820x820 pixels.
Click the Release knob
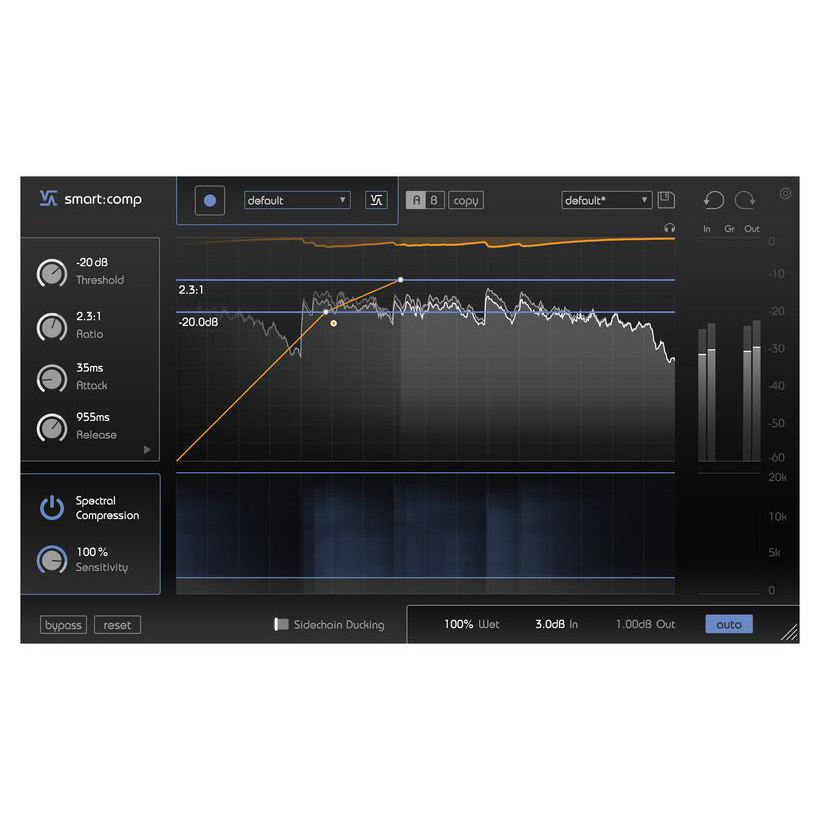(x=52, y=427)
